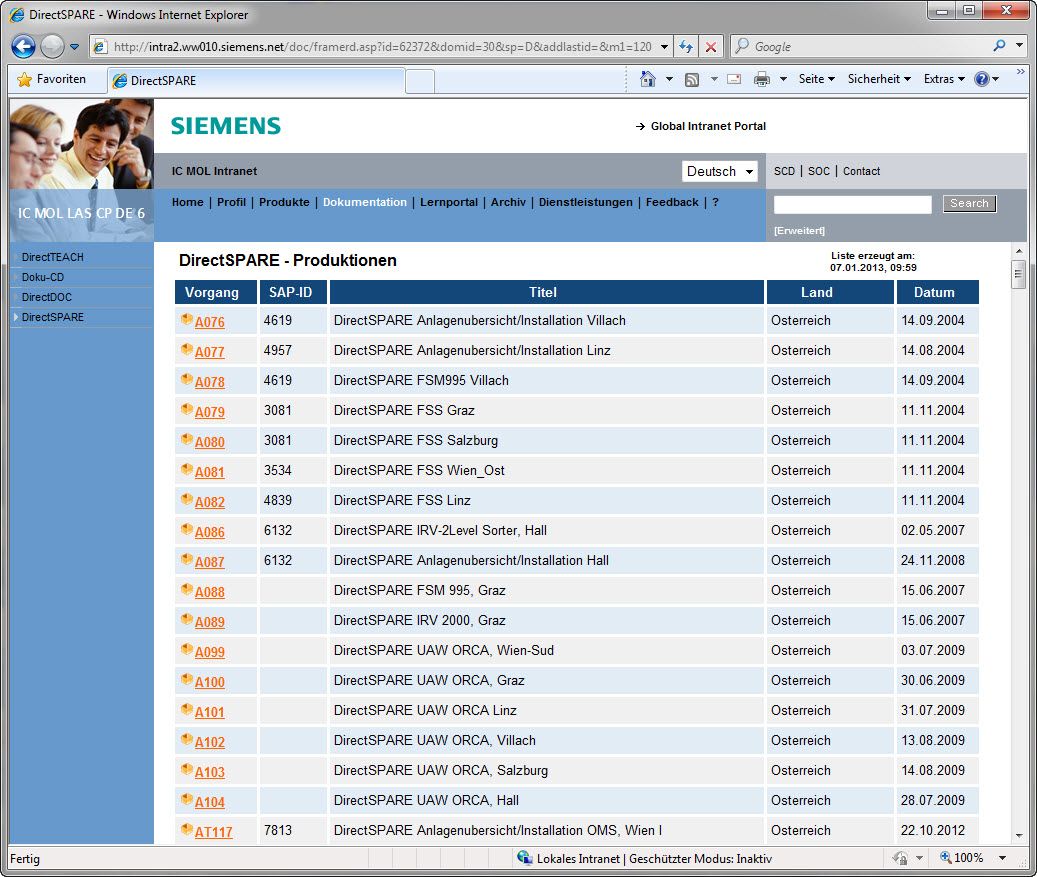Open the A076 production link
The image size is (1037, 877).
[210, 322]
